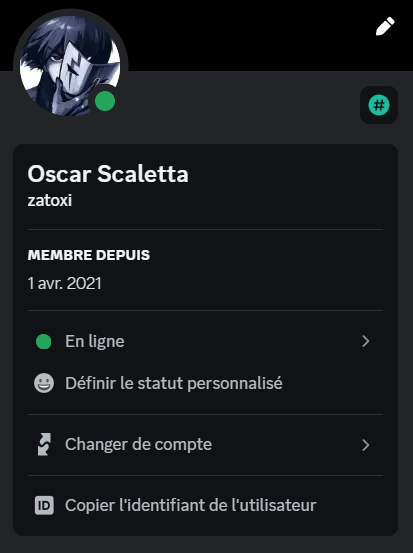Select Définir le statut personnalisé
This screenshot has width=413, height=553.
click(205, 383)
